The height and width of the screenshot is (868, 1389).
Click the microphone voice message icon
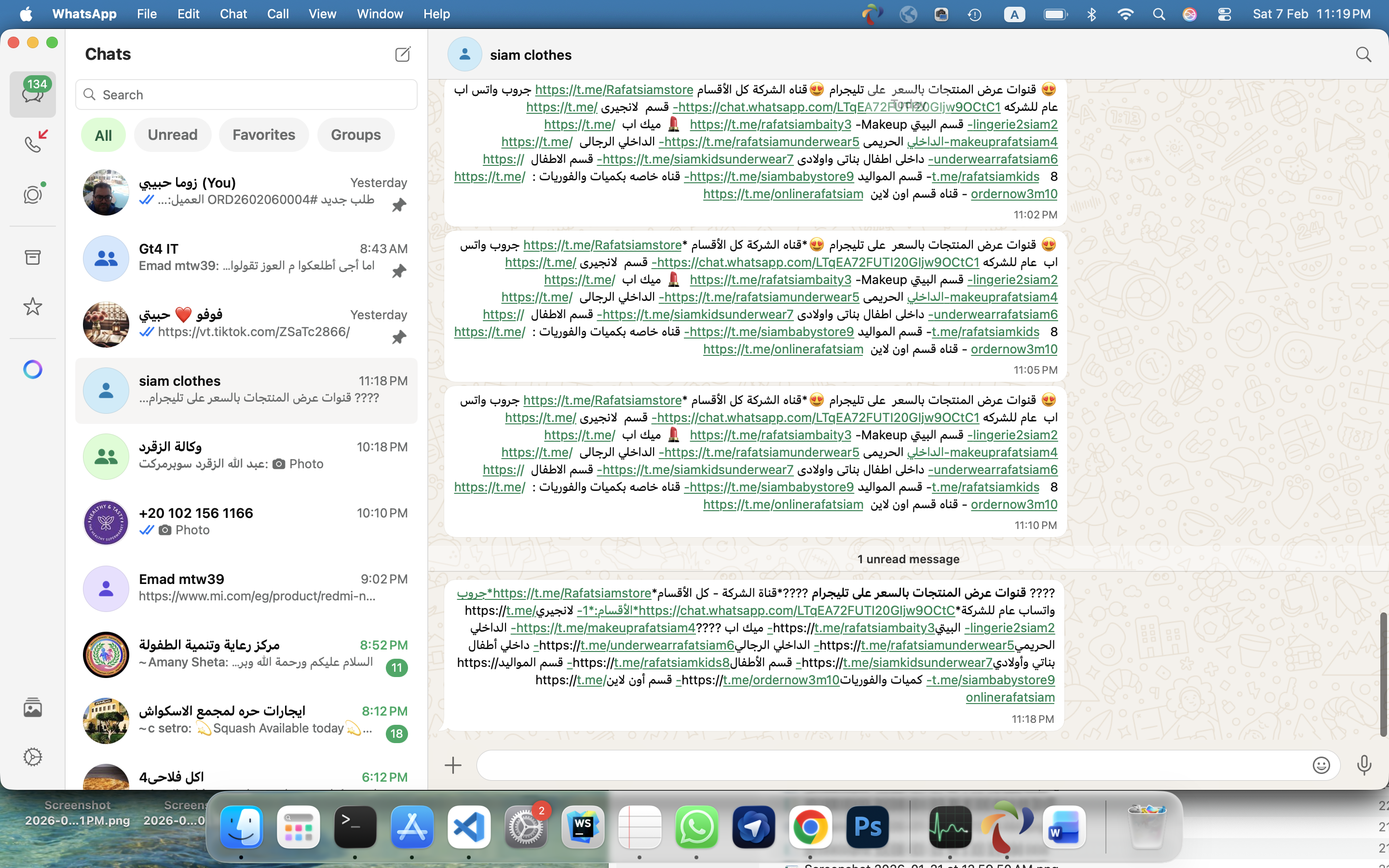coord(1364,765)
